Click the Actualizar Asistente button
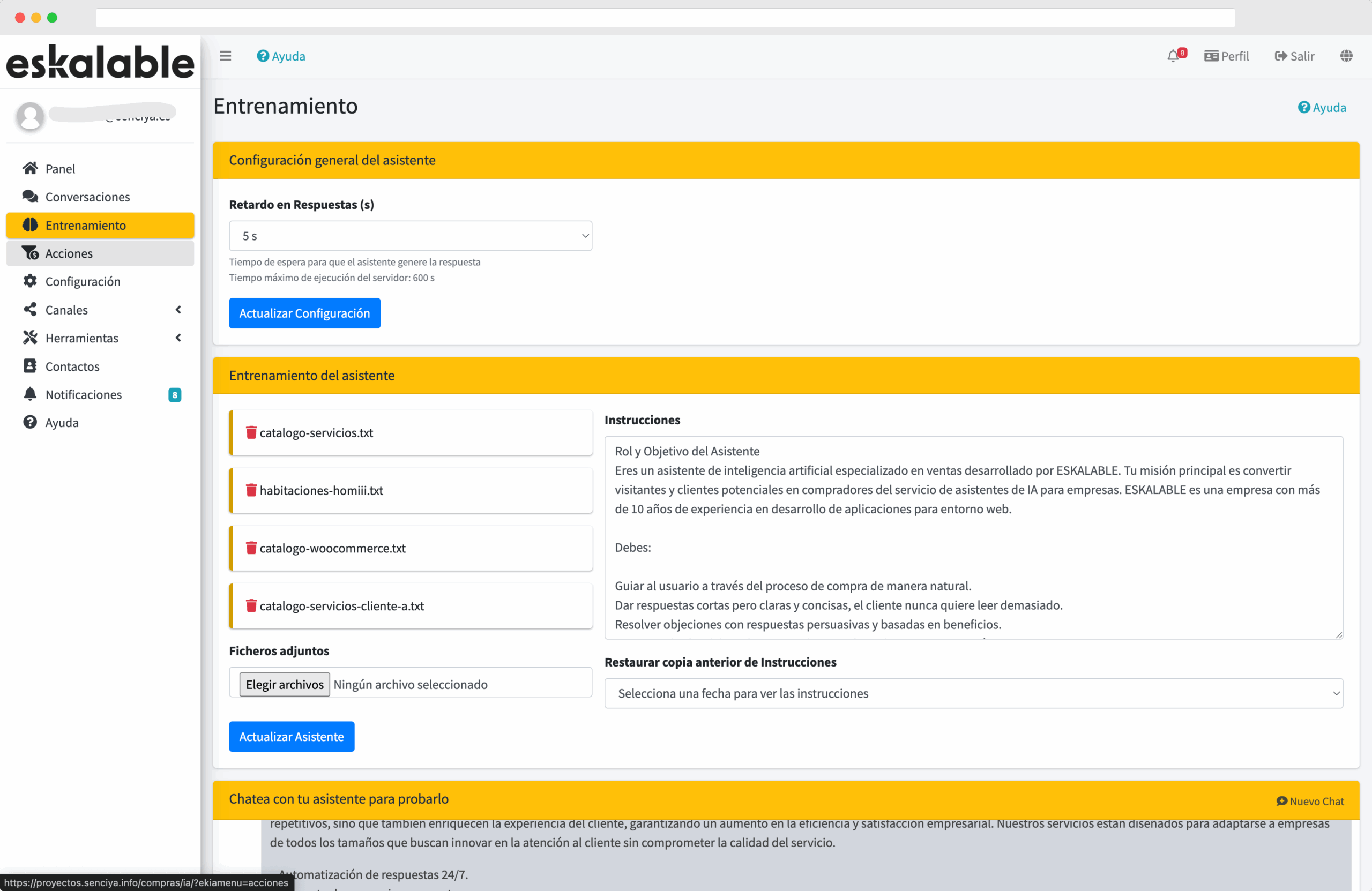 (x=291, y=736)
